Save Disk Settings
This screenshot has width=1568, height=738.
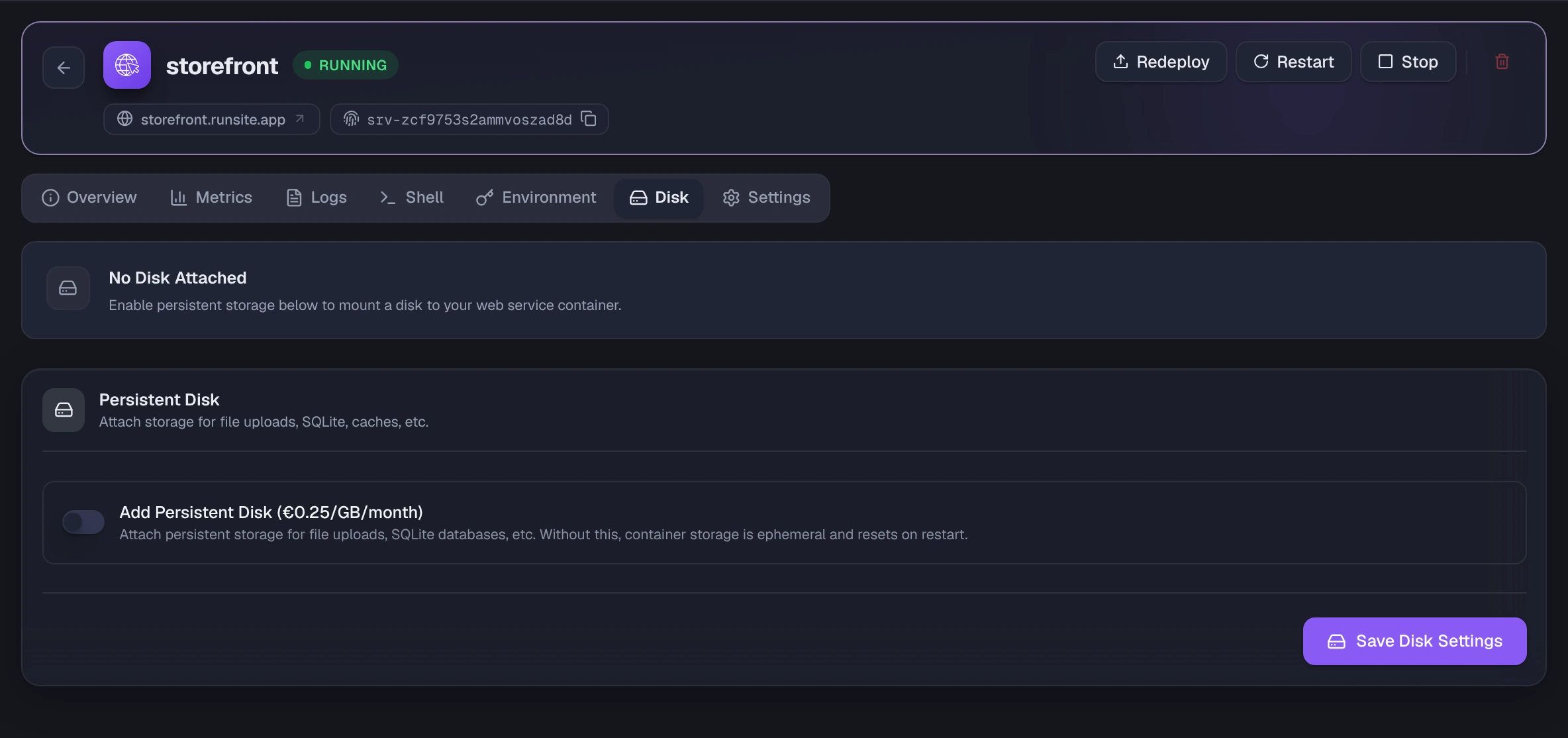point(1415,641)
